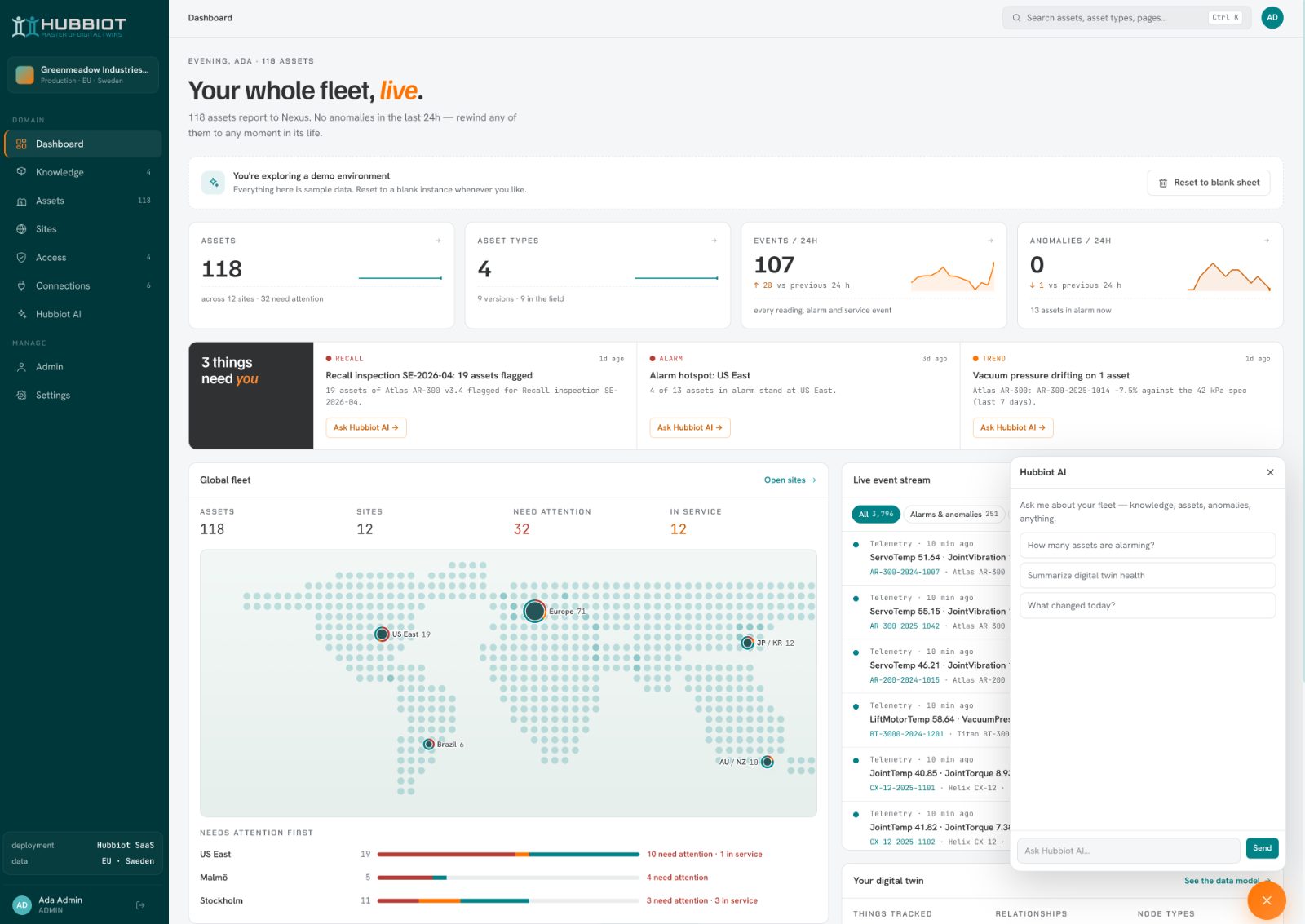Filter event stream to All 3,796

click(876, 515)
